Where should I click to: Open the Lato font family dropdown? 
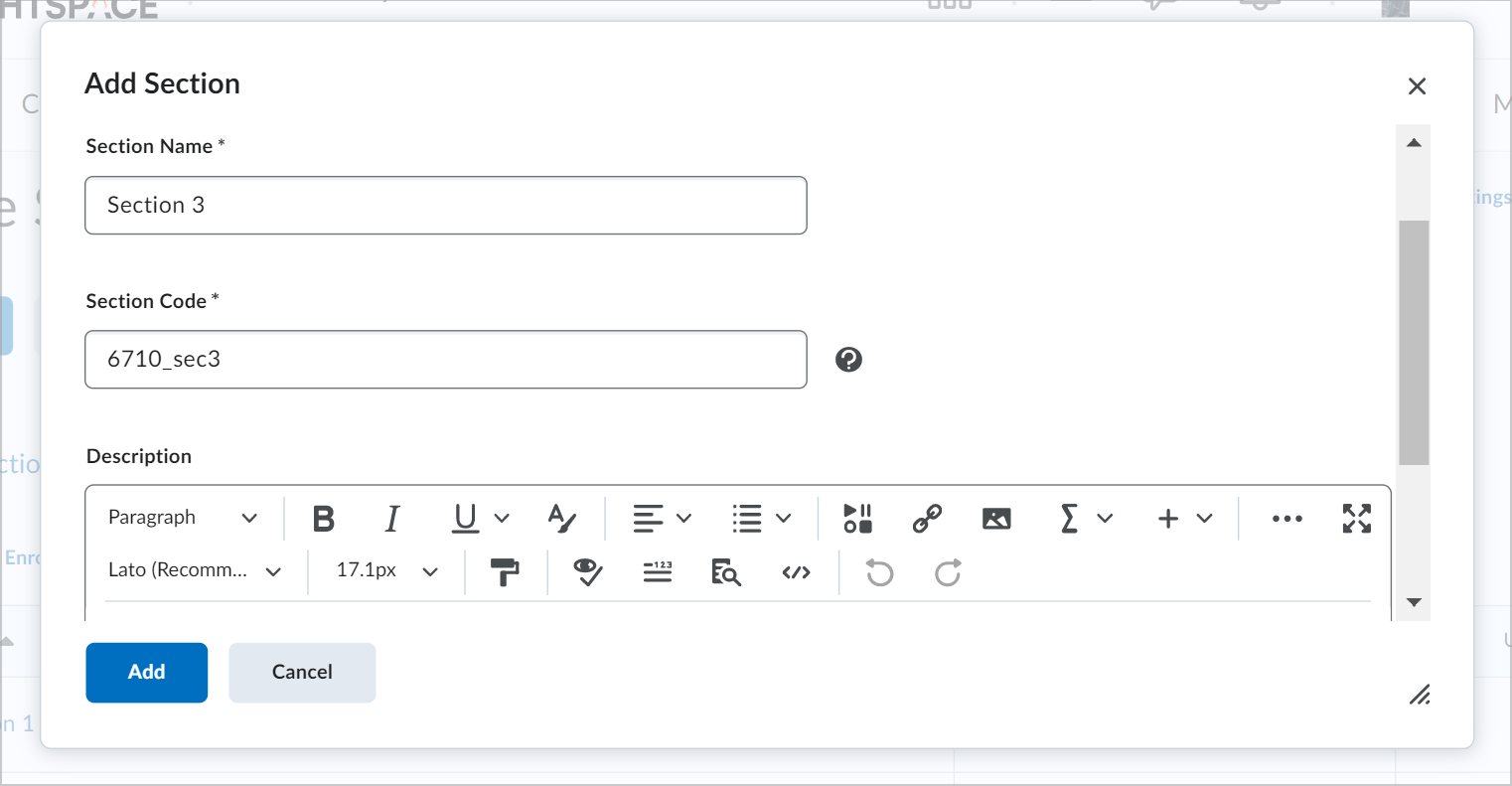[x=196, y=571]
